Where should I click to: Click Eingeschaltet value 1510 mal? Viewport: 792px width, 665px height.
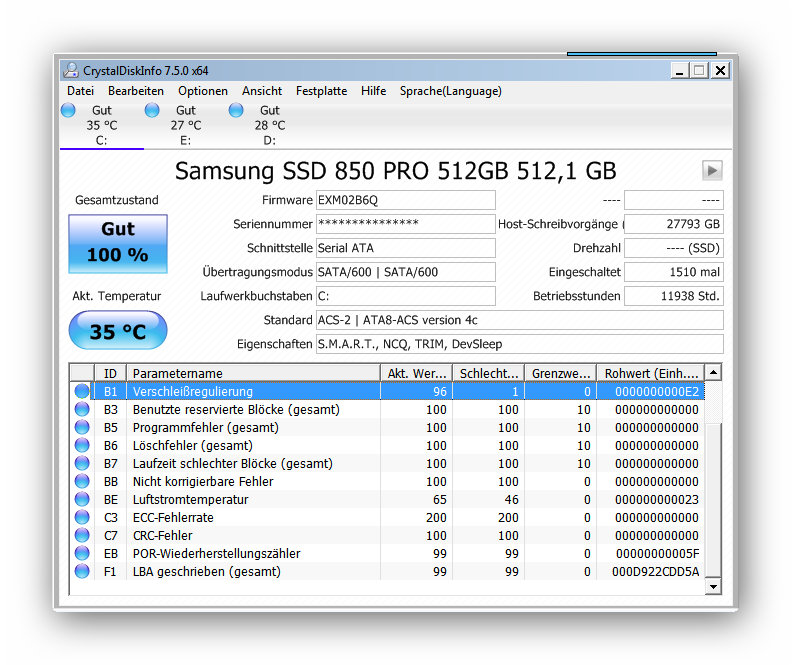pos(674,272)
